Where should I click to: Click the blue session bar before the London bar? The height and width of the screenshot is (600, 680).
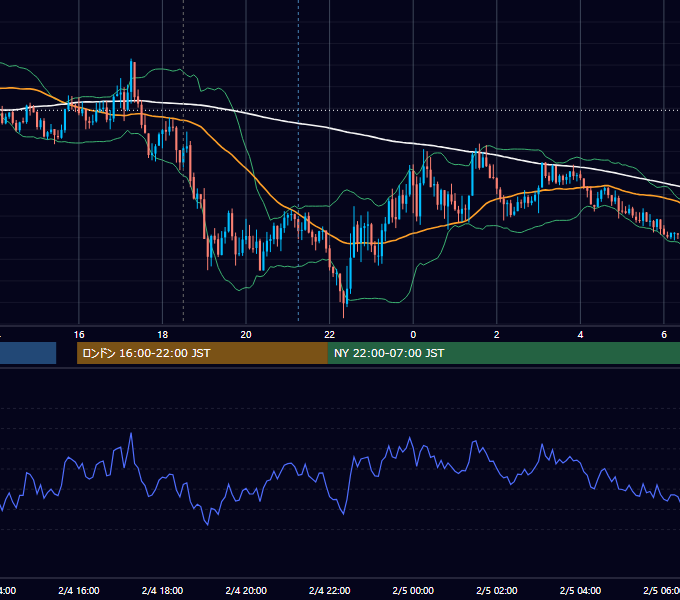click(x=28, y=353)
